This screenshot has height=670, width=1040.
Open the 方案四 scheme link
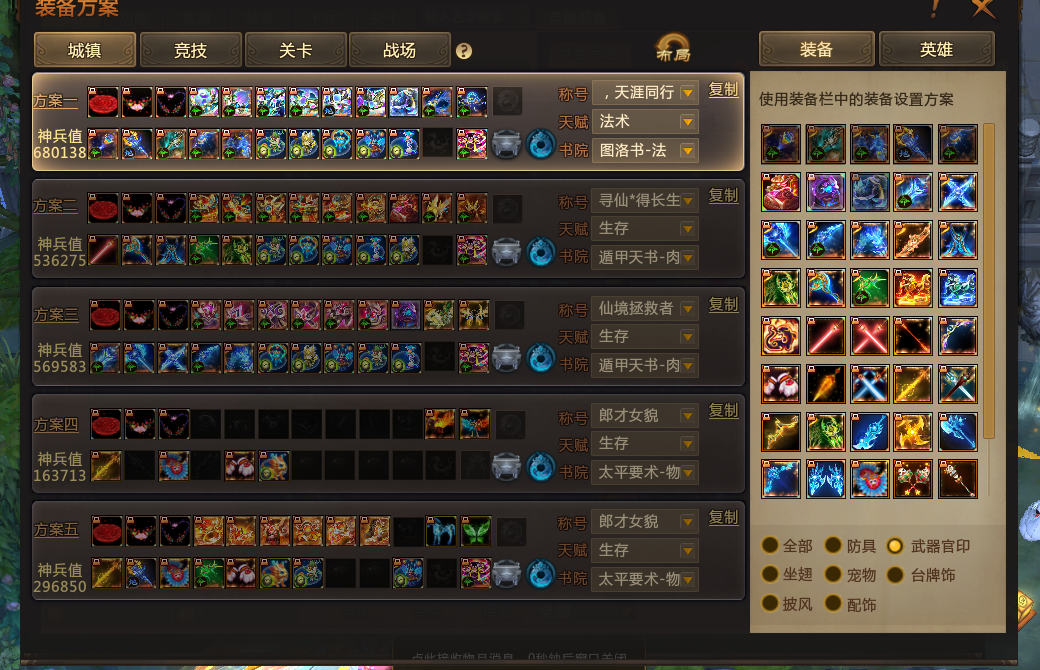click(x=56, y=425)
